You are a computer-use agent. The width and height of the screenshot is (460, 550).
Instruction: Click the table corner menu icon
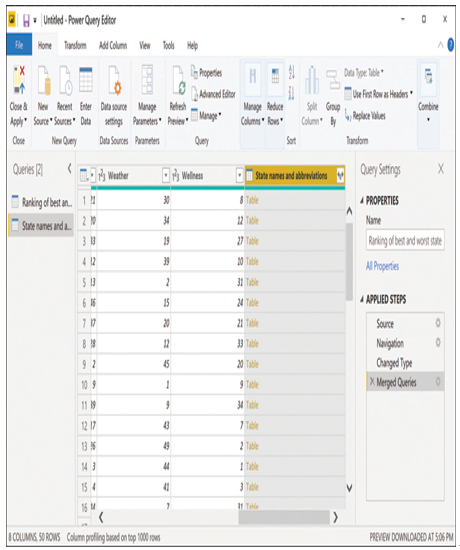click(84, 175)
